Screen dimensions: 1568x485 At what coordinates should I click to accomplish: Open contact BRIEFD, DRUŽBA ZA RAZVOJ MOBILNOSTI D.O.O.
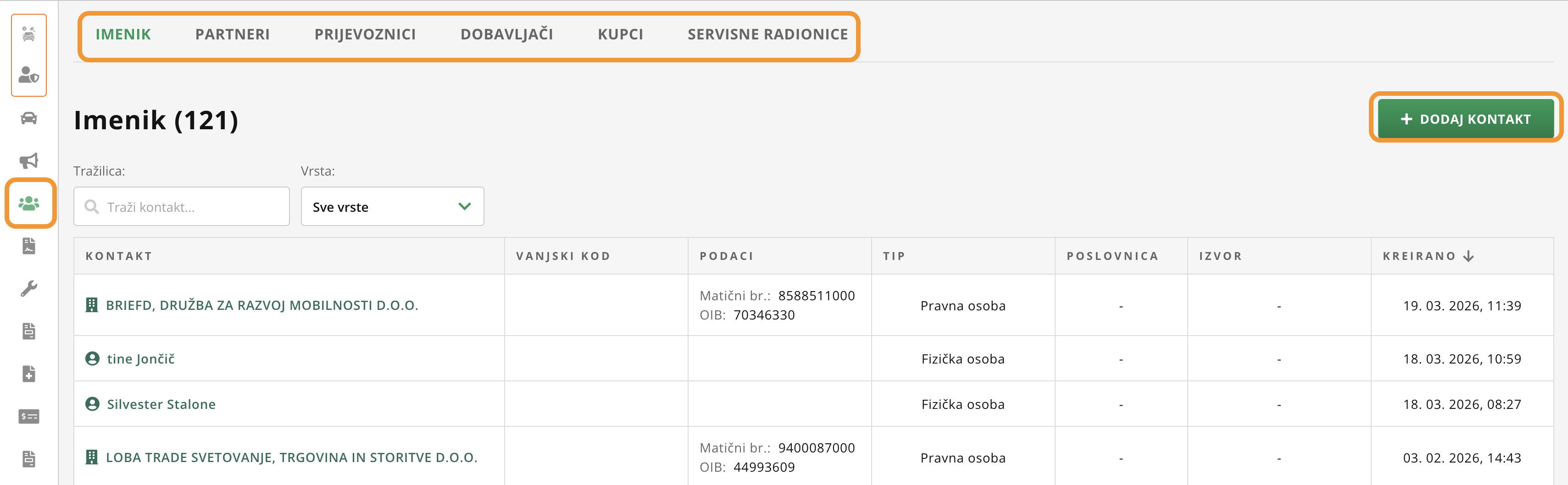pyautogui.click(x=262, y=305)
